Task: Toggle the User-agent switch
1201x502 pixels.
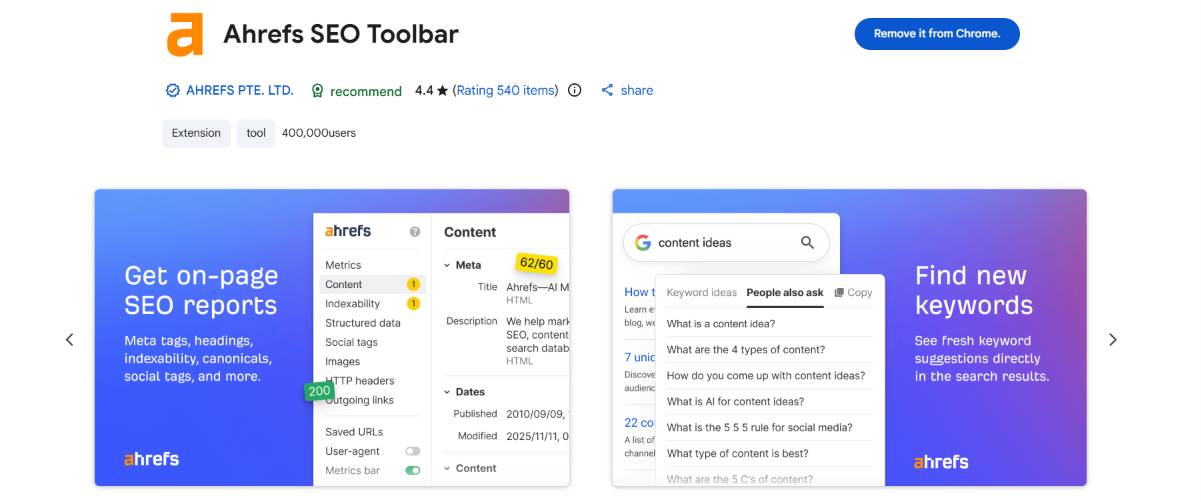Action: point(412,452)
